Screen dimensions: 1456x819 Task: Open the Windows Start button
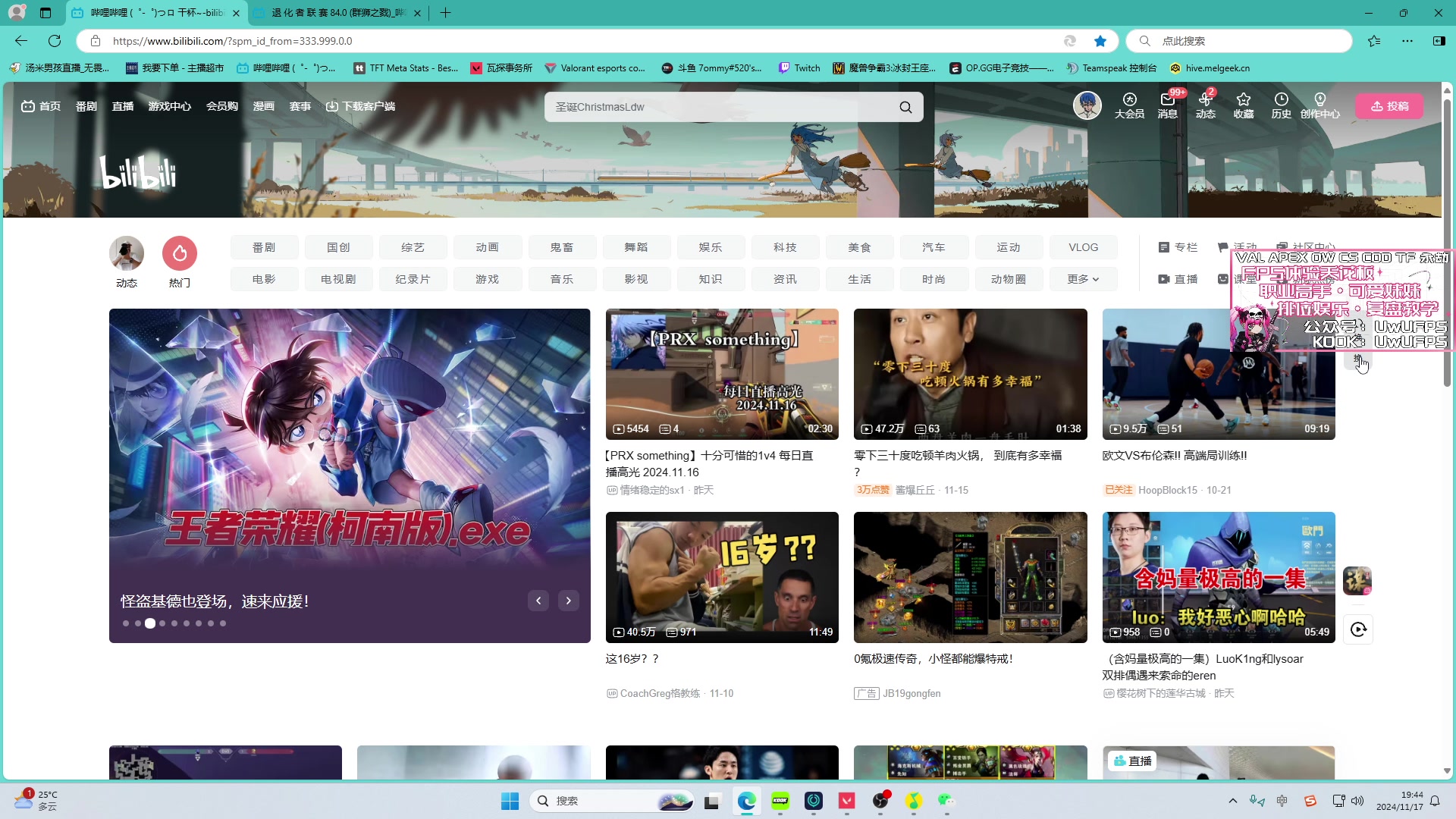click(510, 801)
